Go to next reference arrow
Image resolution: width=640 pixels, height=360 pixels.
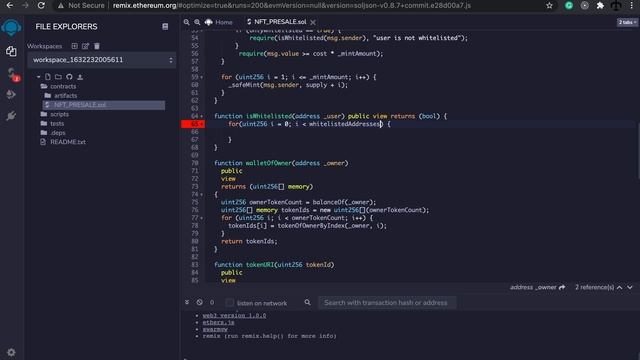630,287
